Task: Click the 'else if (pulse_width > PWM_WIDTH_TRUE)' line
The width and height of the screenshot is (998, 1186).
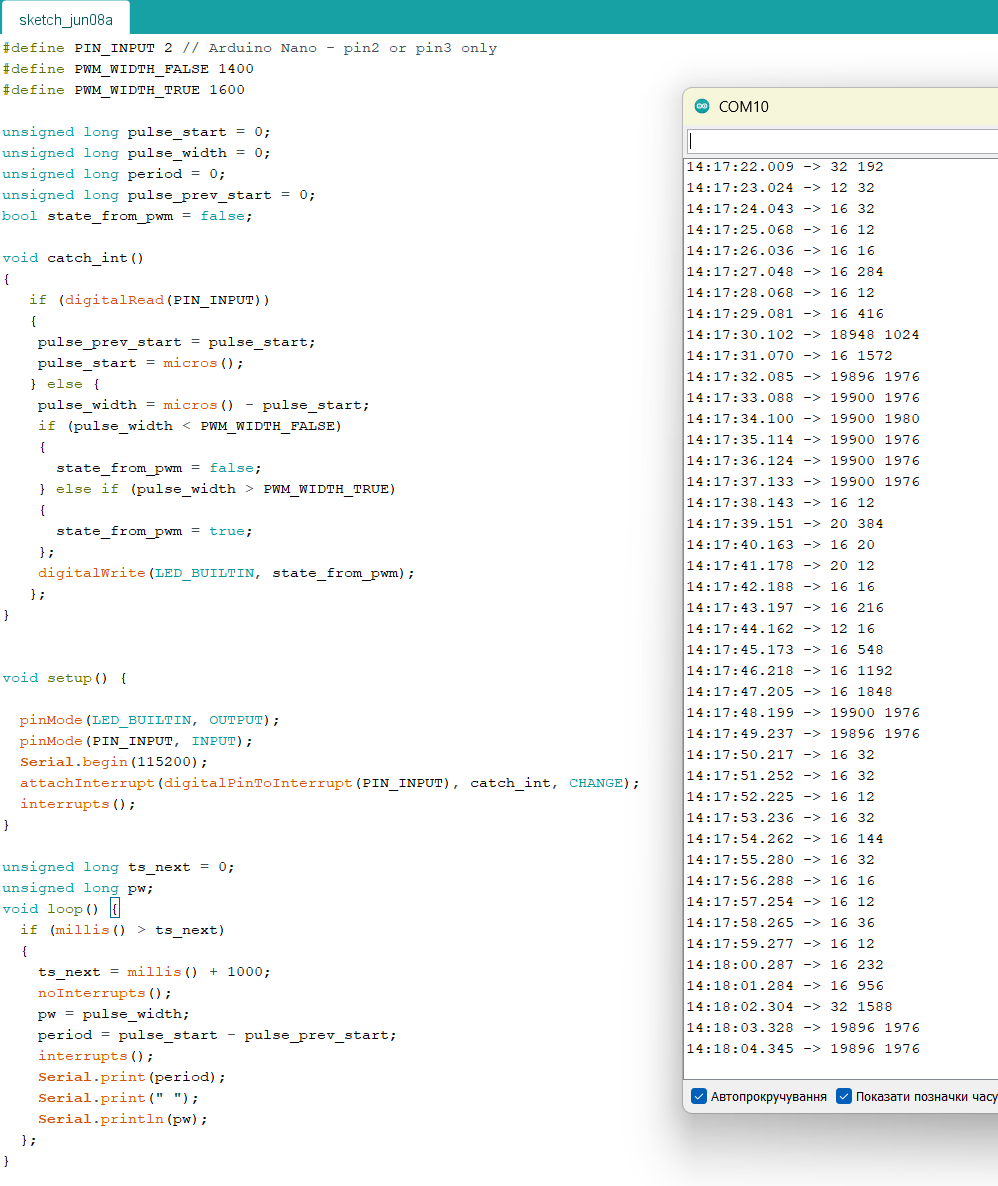Action: pyautogui.click(x=217, y=489)
